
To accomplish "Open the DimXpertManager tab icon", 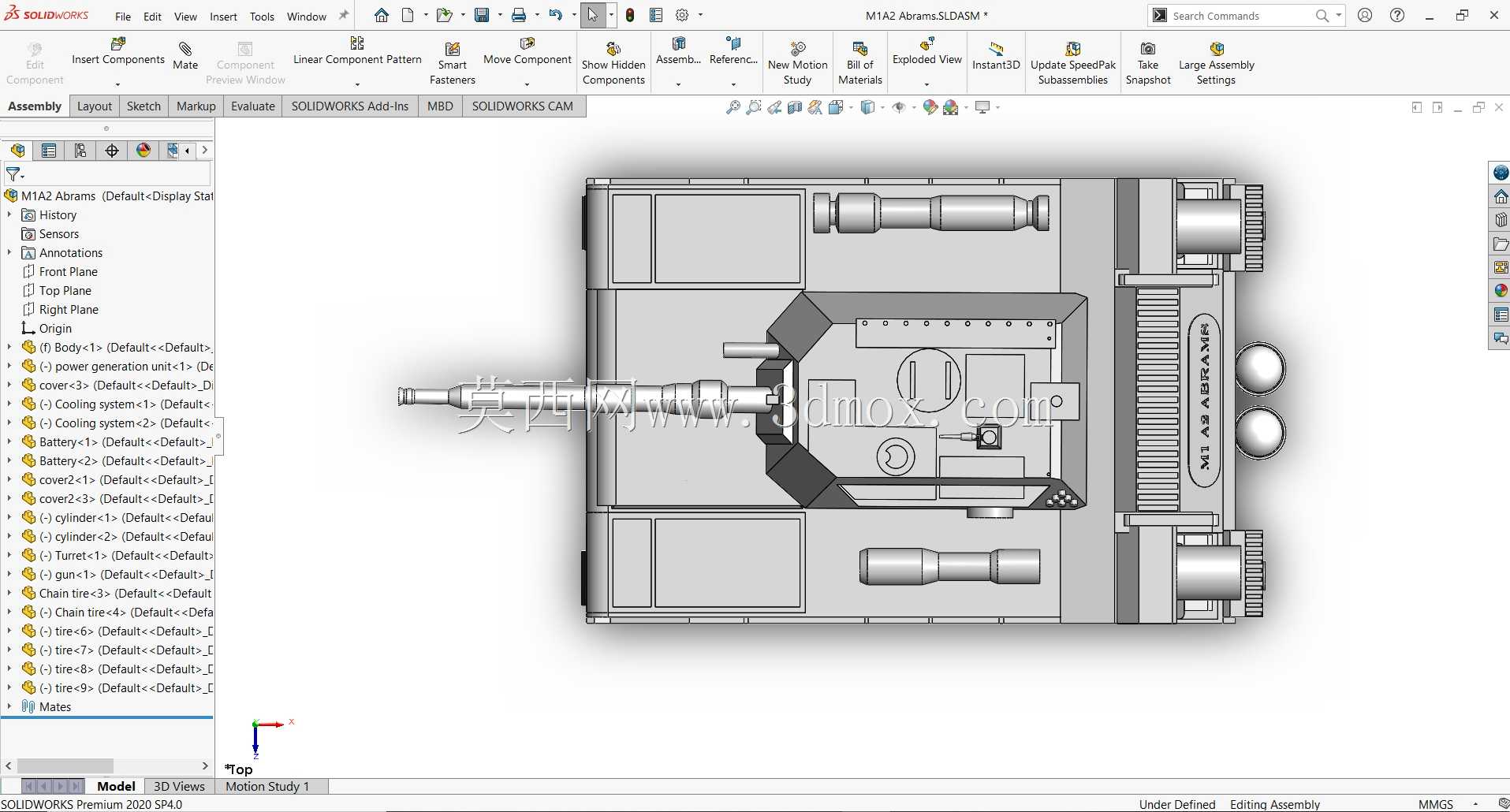I will (x=112, y=151).
